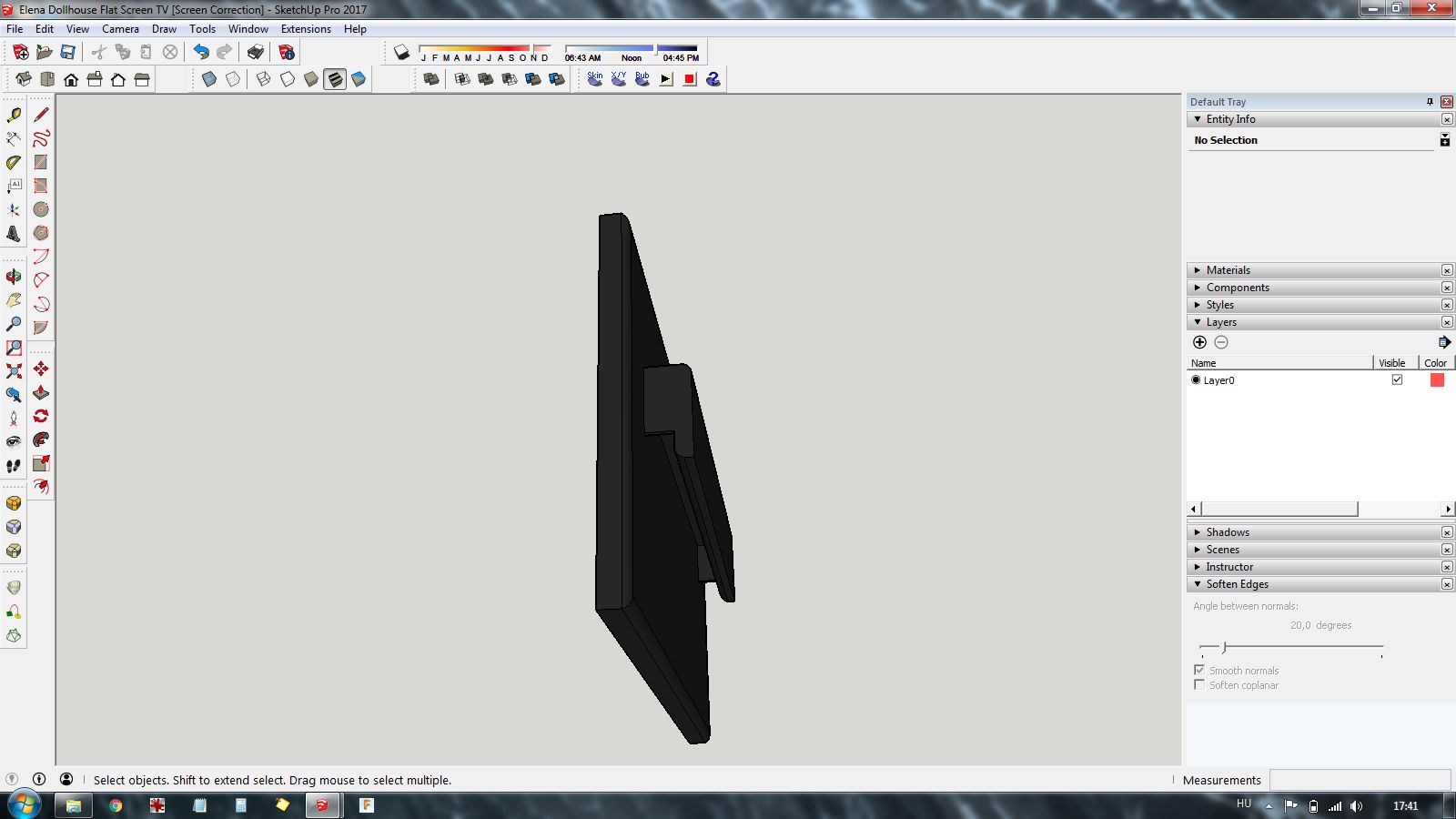
Task: Switch to Iso view
Action: [x=24, y=79]
